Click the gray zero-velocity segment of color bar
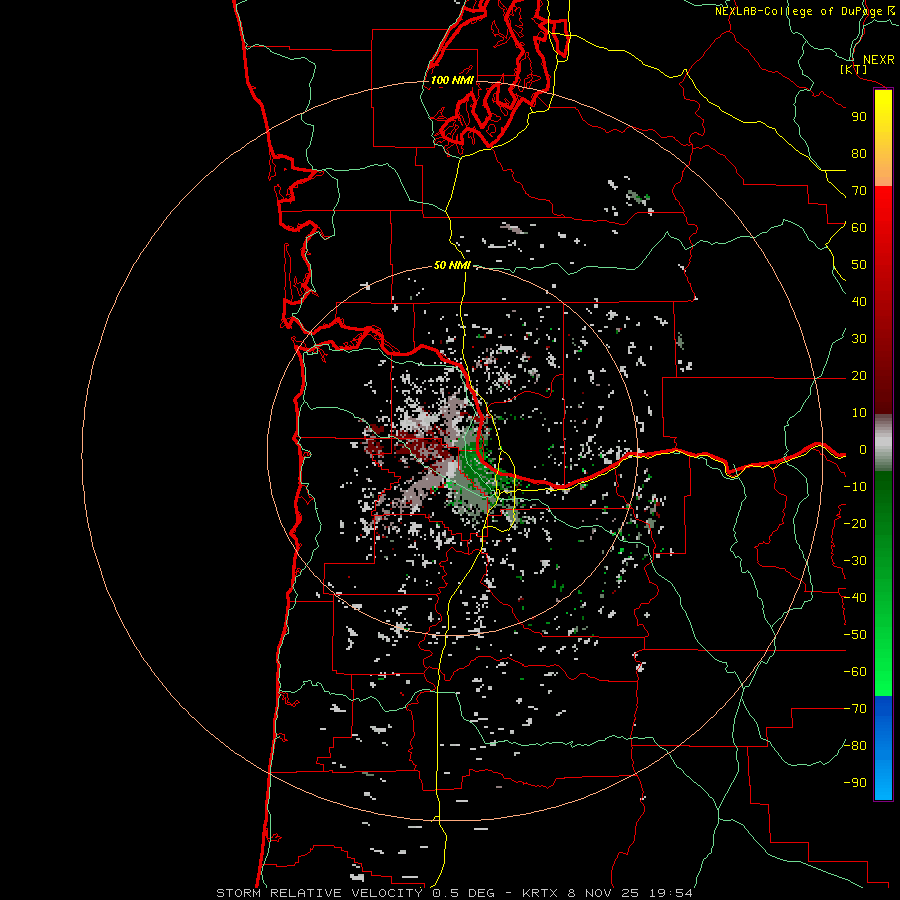 coord(883,443)
